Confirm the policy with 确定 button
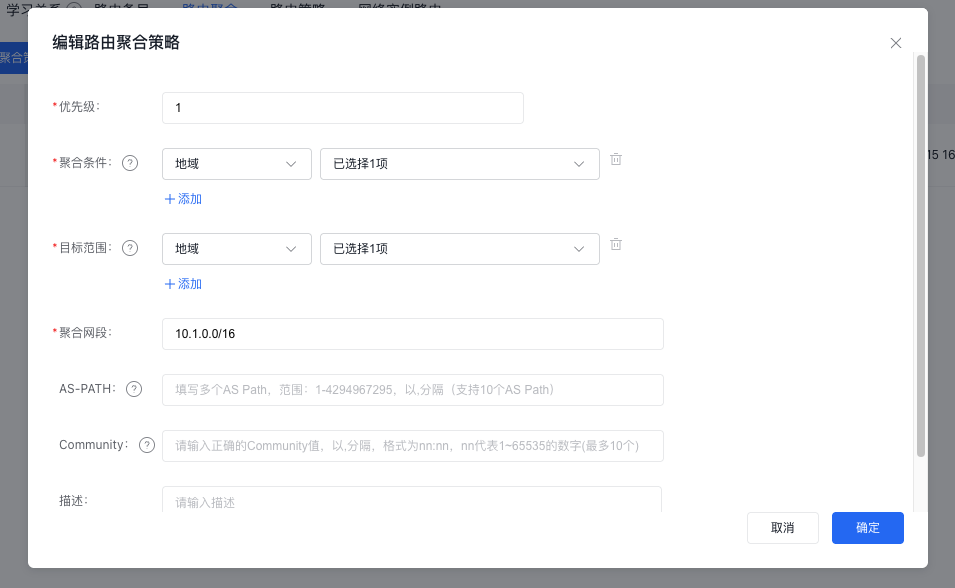 click(868, 528)
